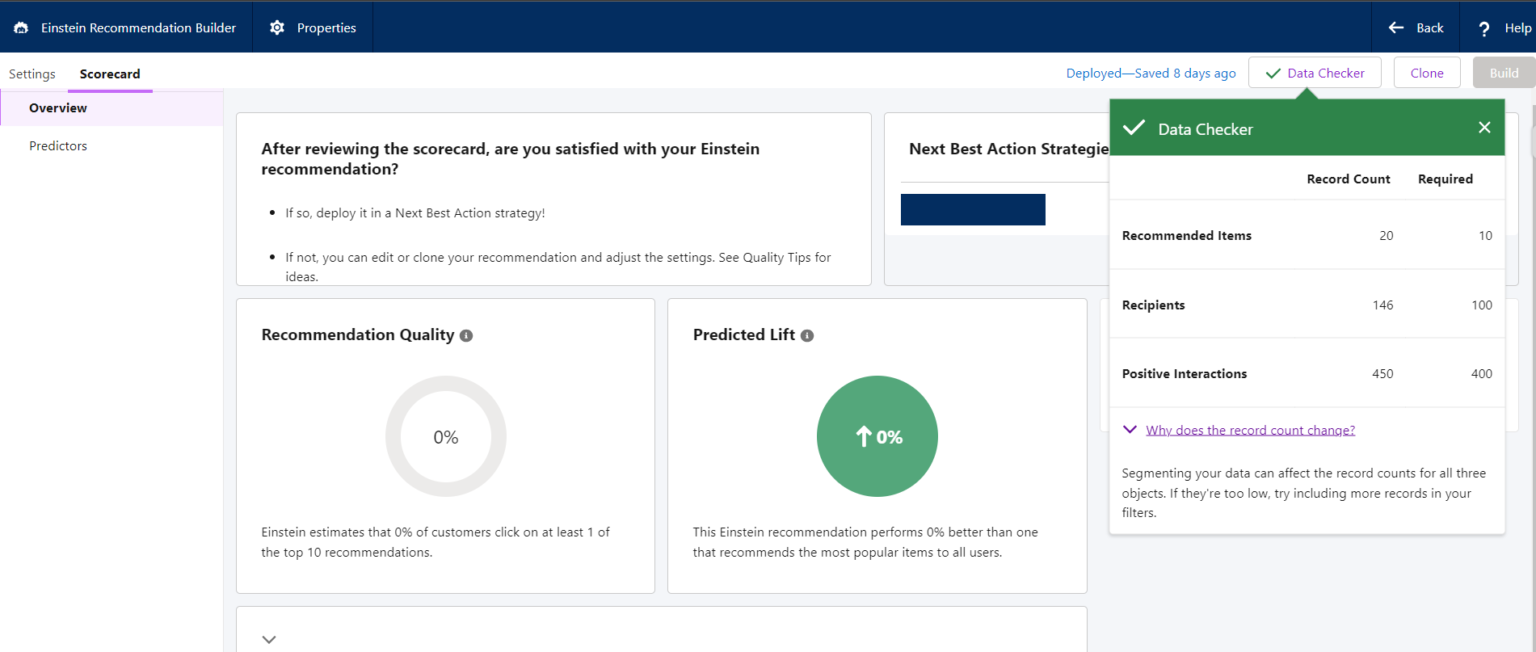Image resolution: width=1536 pixels, height=652 pixels.
Task: Open the Data Checker panel
Action: point(1315,72)
